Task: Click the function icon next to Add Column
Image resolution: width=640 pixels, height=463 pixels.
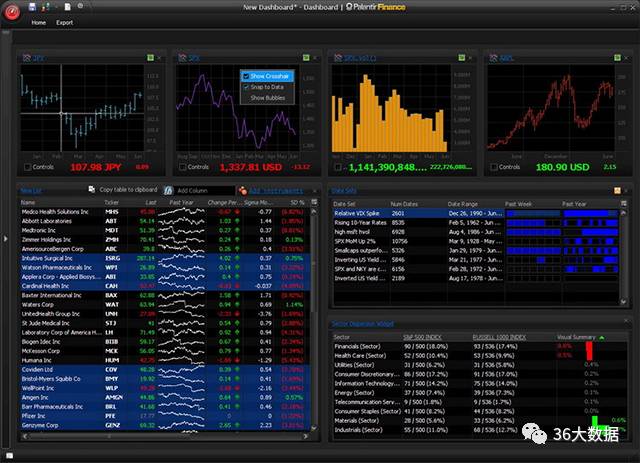Action: tap(169, 190)
